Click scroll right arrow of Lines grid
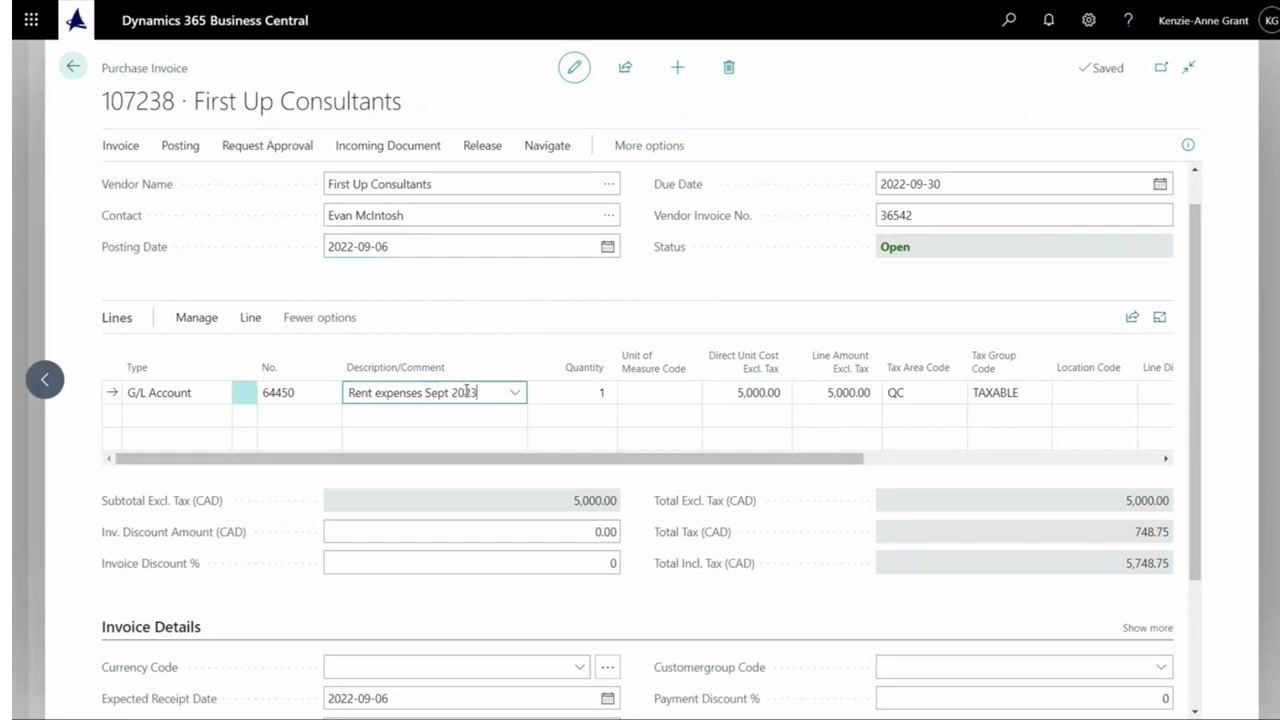 pyautogui.click(x=1165, y=458)
